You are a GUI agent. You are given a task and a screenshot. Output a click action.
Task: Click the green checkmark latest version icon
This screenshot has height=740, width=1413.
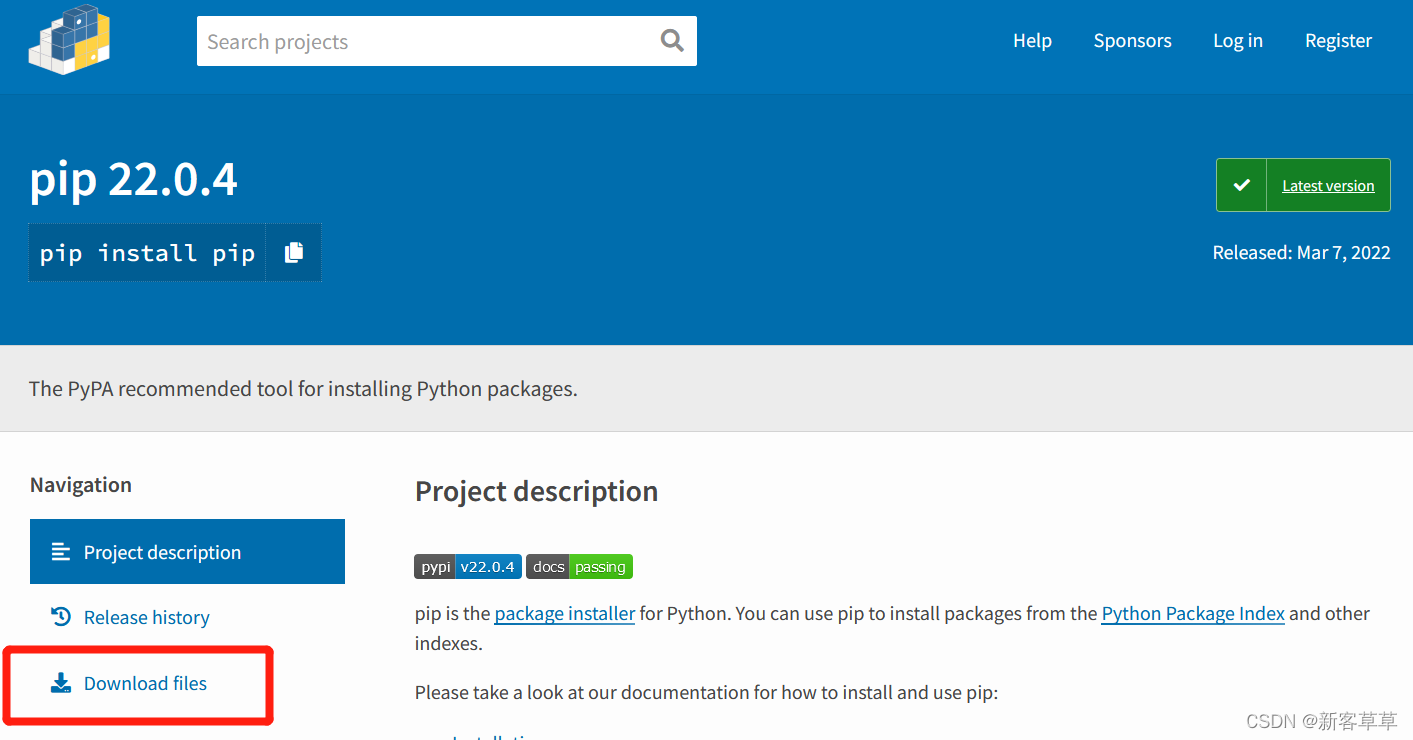click(1241, 185)
